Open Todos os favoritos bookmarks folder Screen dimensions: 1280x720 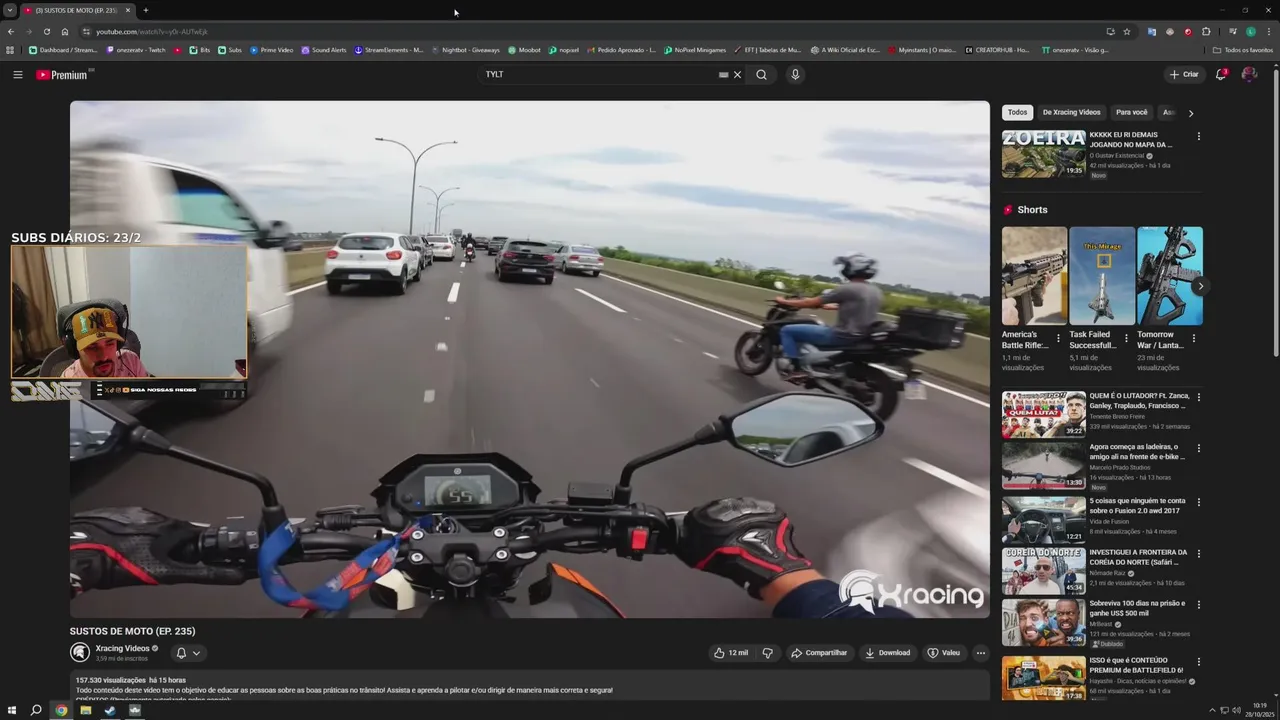coord(1242,50)
